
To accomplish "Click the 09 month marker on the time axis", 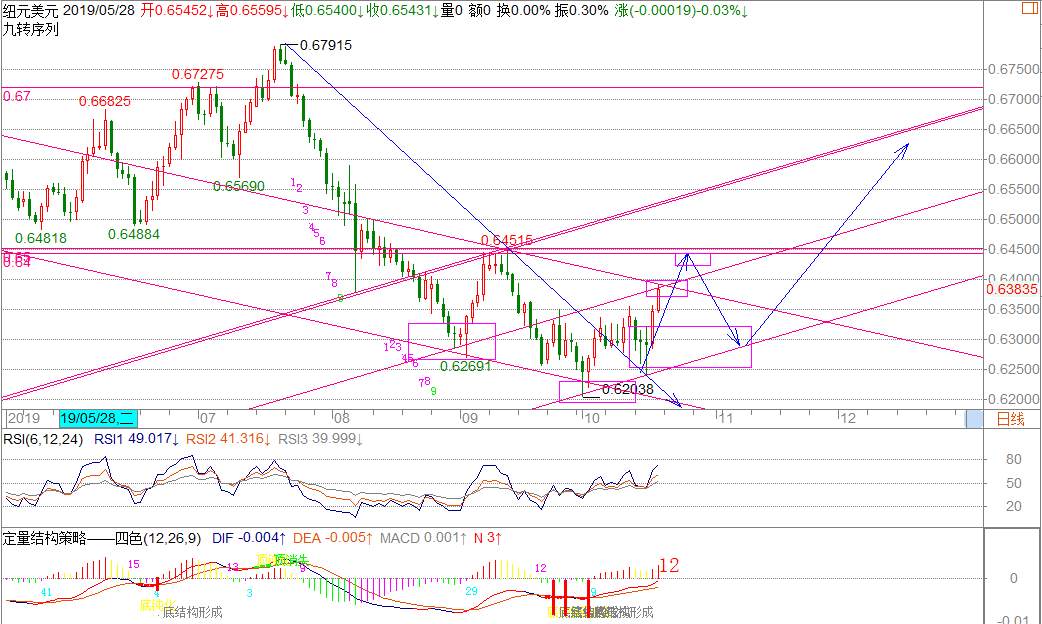I will point(470,418).
